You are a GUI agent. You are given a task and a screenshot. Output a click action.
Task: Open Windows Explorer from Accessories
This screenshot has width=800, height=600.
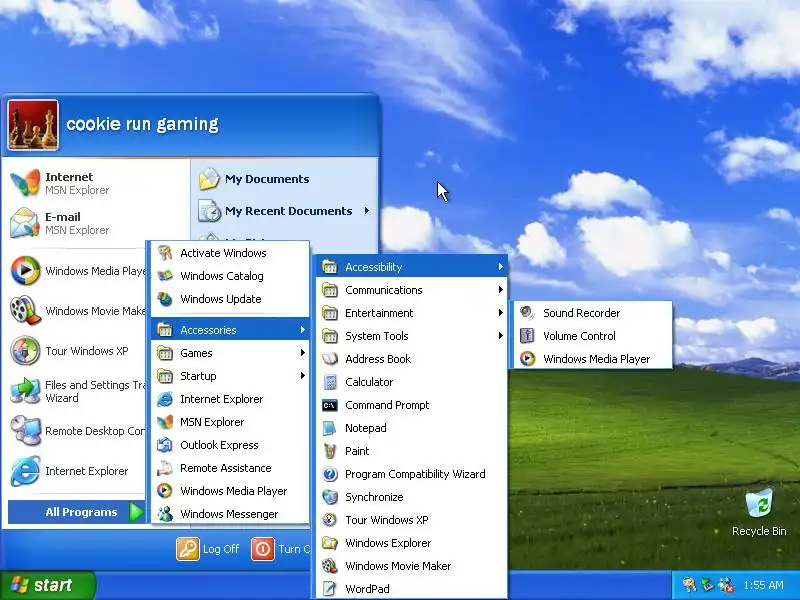click(x=411, y=542)
